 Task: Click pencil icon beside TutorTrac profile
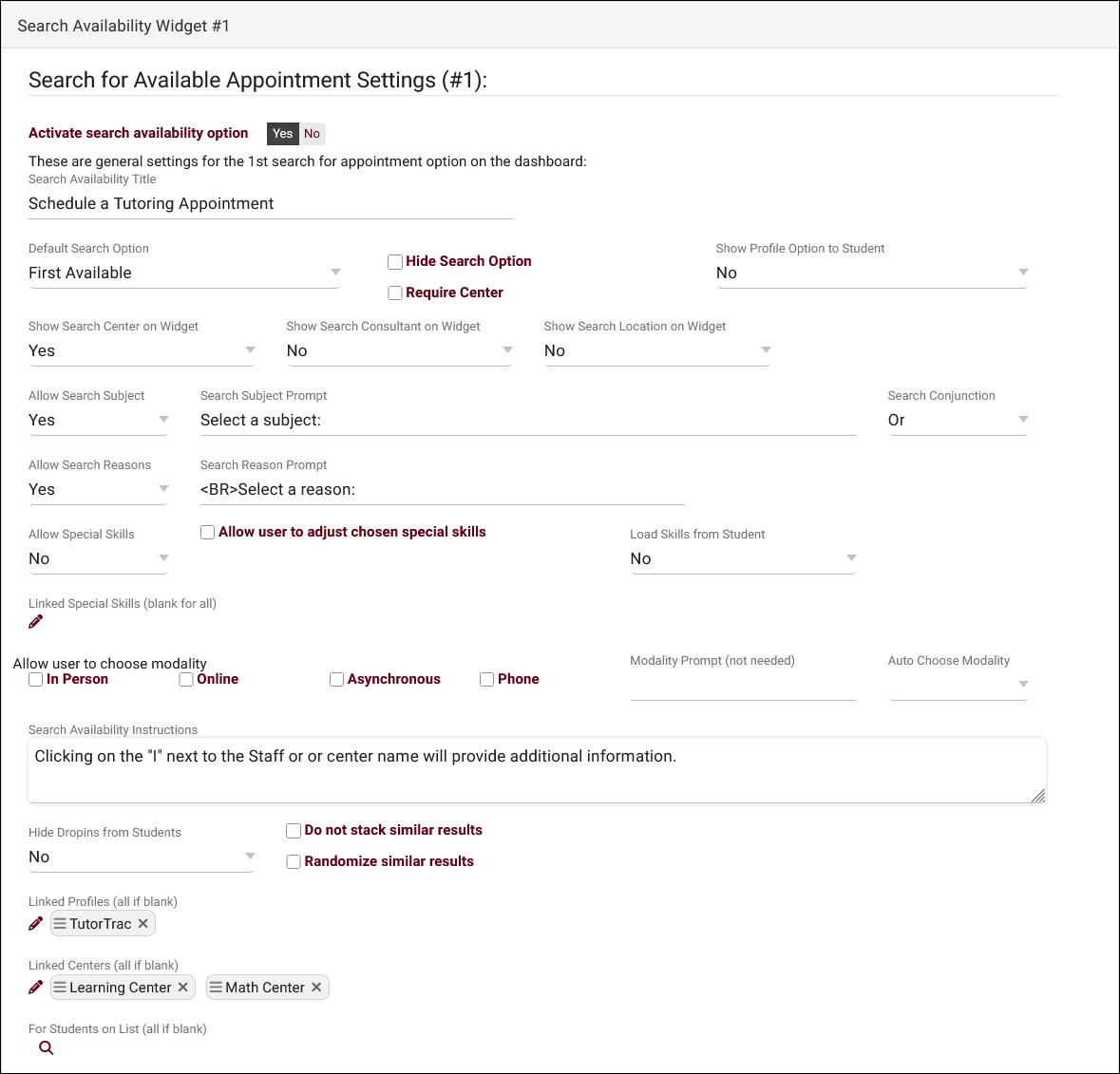[36, 924]
